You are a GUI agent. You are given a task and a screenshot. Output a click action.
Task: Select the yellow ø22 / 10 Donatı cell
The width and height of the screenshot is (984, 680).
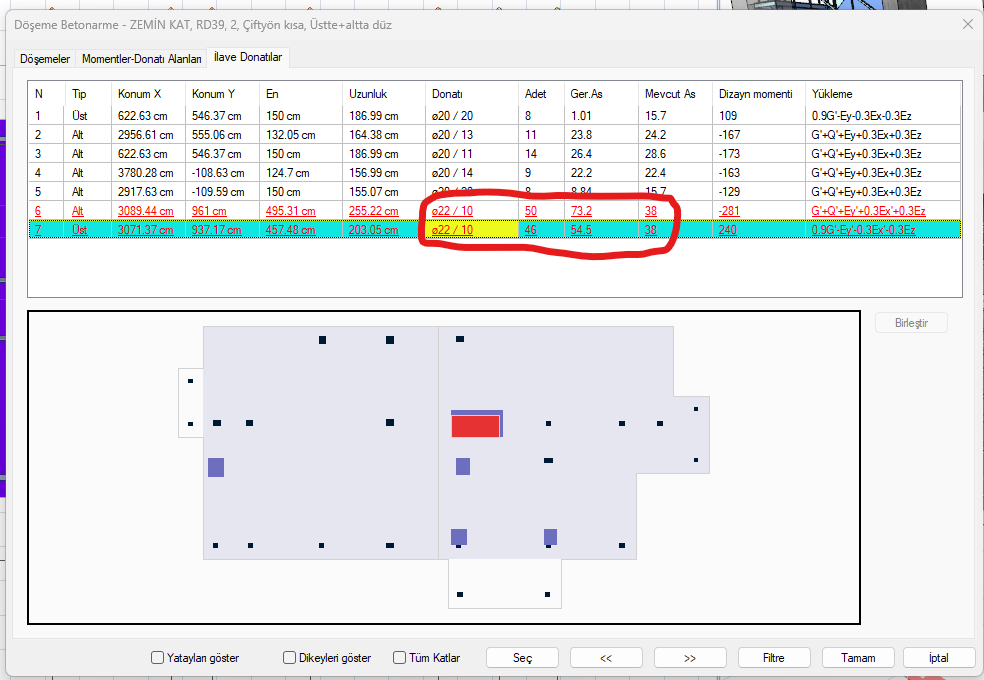tap(472, 230)
